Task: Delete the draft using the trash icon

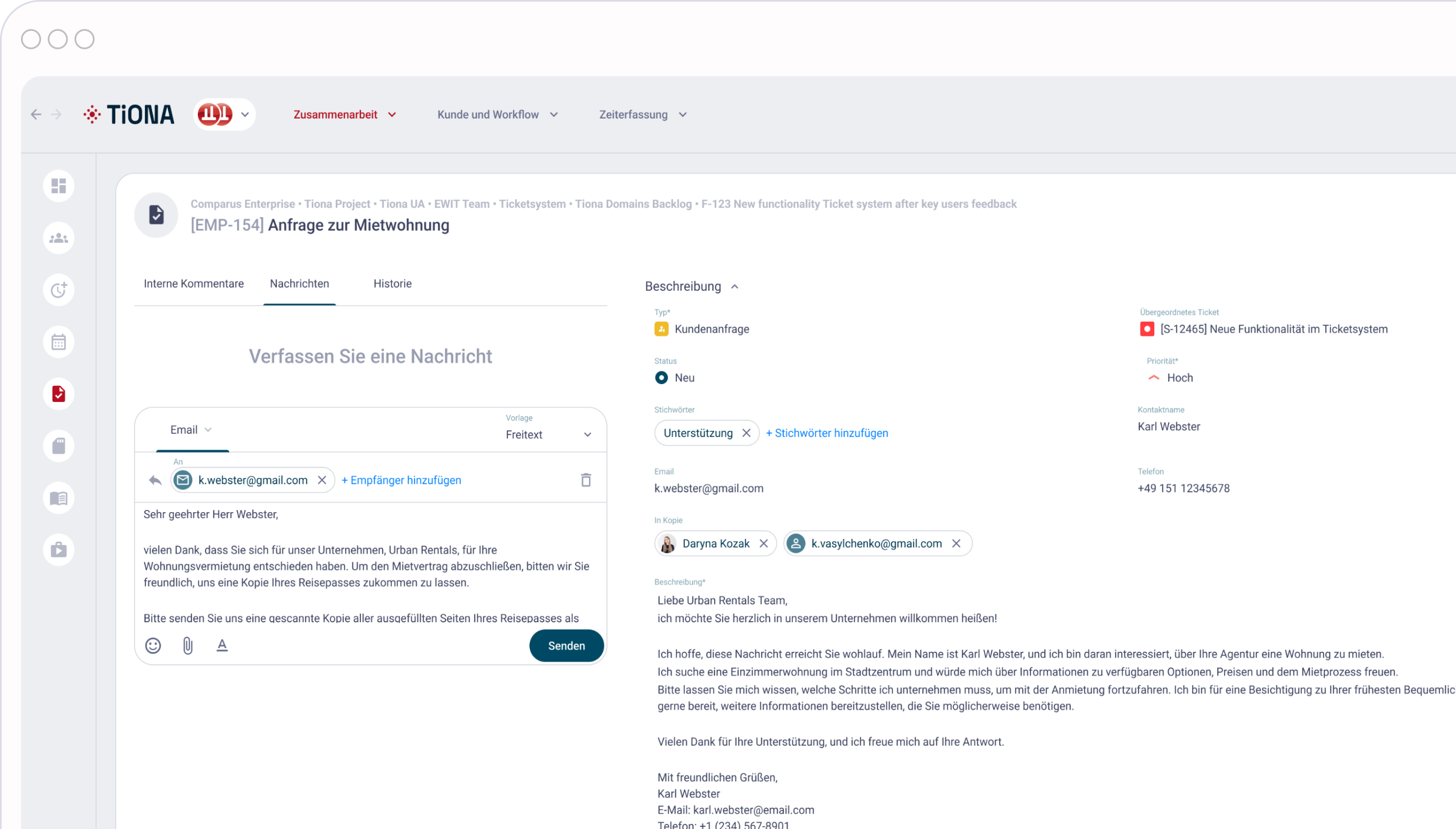Action: click(x=586, y=480)
